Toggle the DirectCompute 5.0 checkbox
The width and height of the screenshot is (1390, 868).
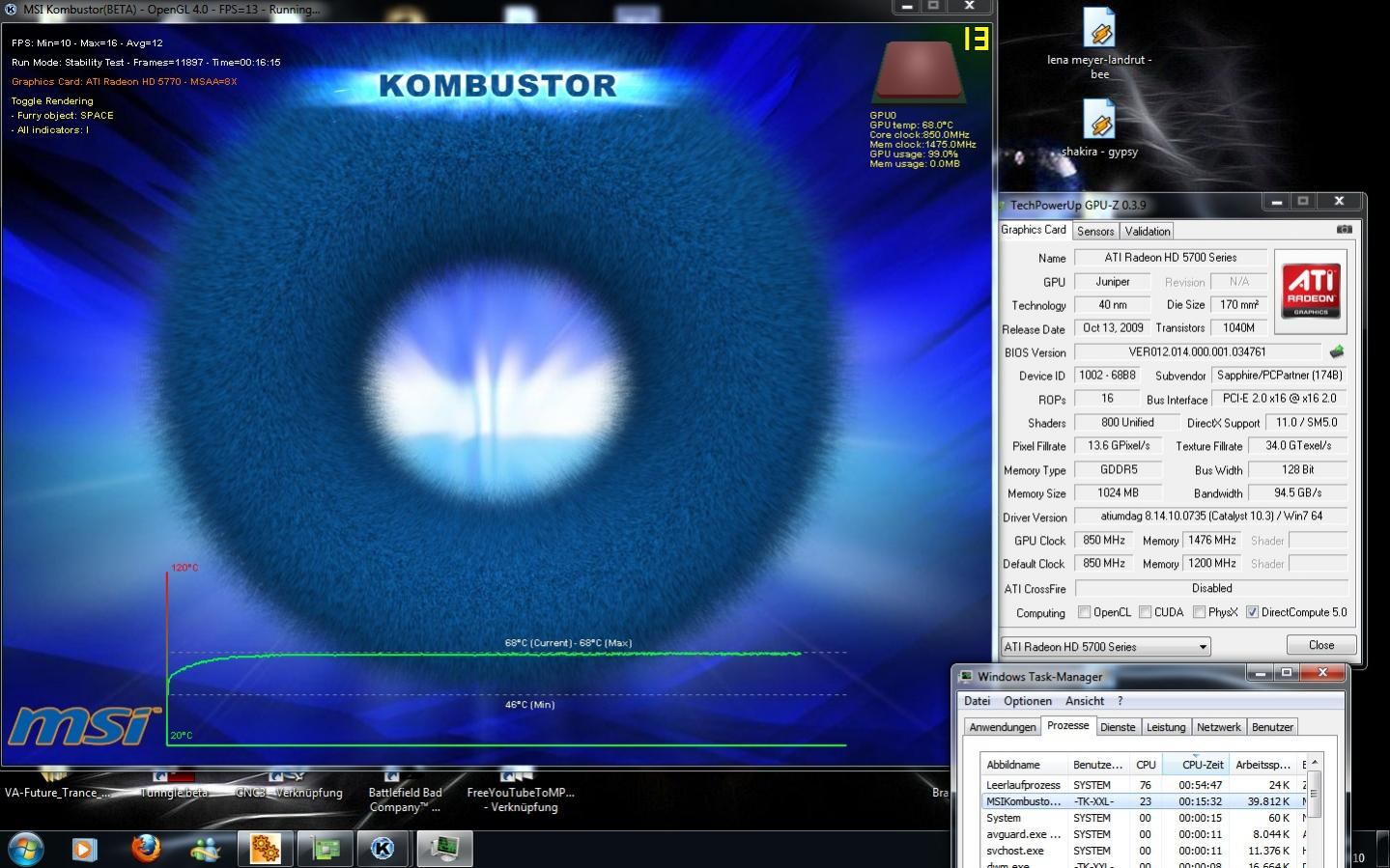pyautogui.click(x=1252, y=612)
